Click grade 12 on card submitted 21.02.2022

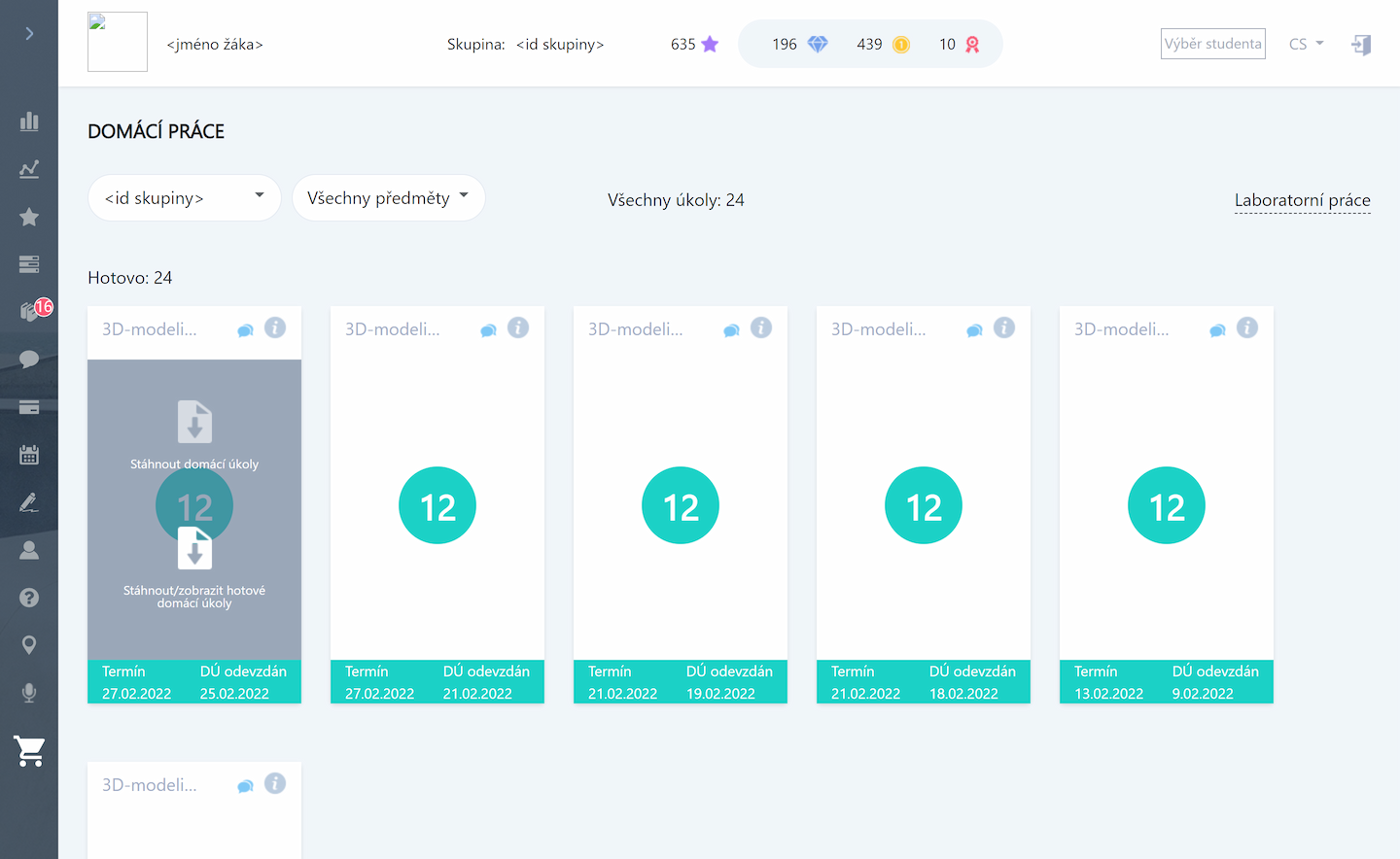[437, 505]
